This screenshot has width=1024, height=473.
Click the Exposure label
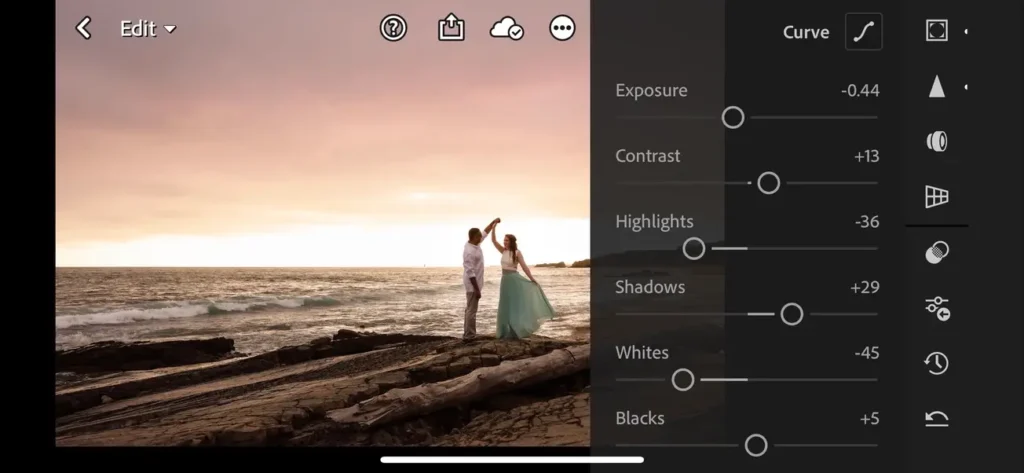pyautogui.click(x=651, y=91)
